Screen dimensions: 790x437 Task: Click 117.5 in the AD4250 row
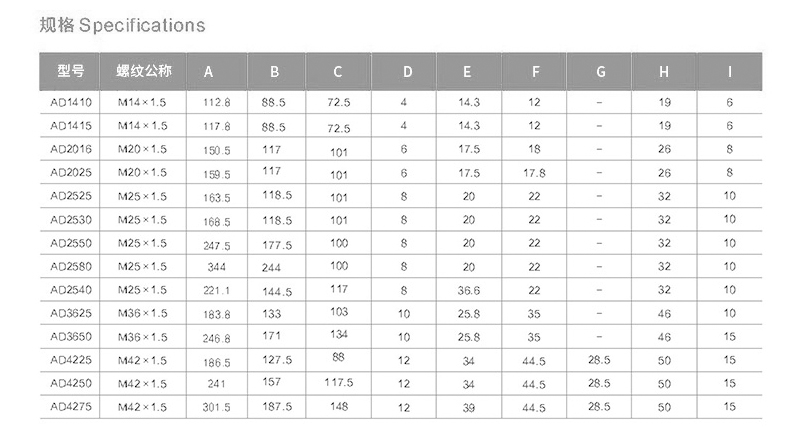pyautogui.click(x=338, y=382)
